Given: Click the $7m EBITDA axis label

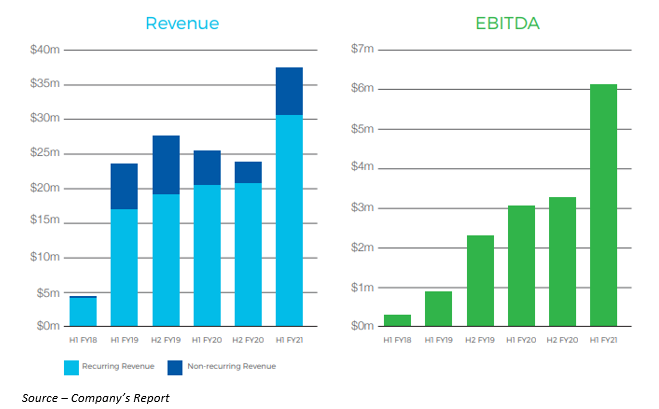Looking at the screenshot, I should point(362,48).
